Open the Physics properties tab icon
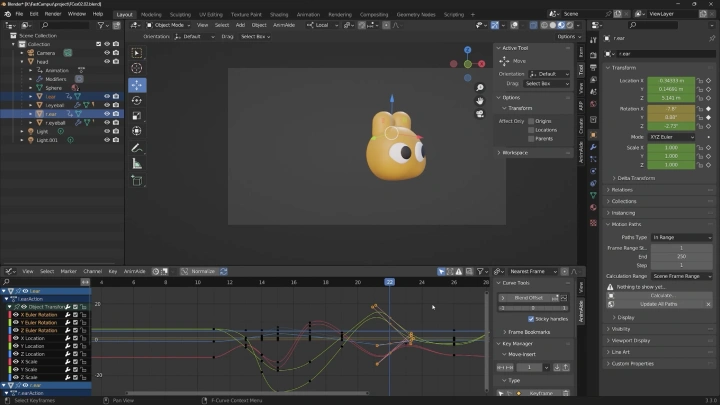The width and height of the screenshot is (720, 405). 593,171
